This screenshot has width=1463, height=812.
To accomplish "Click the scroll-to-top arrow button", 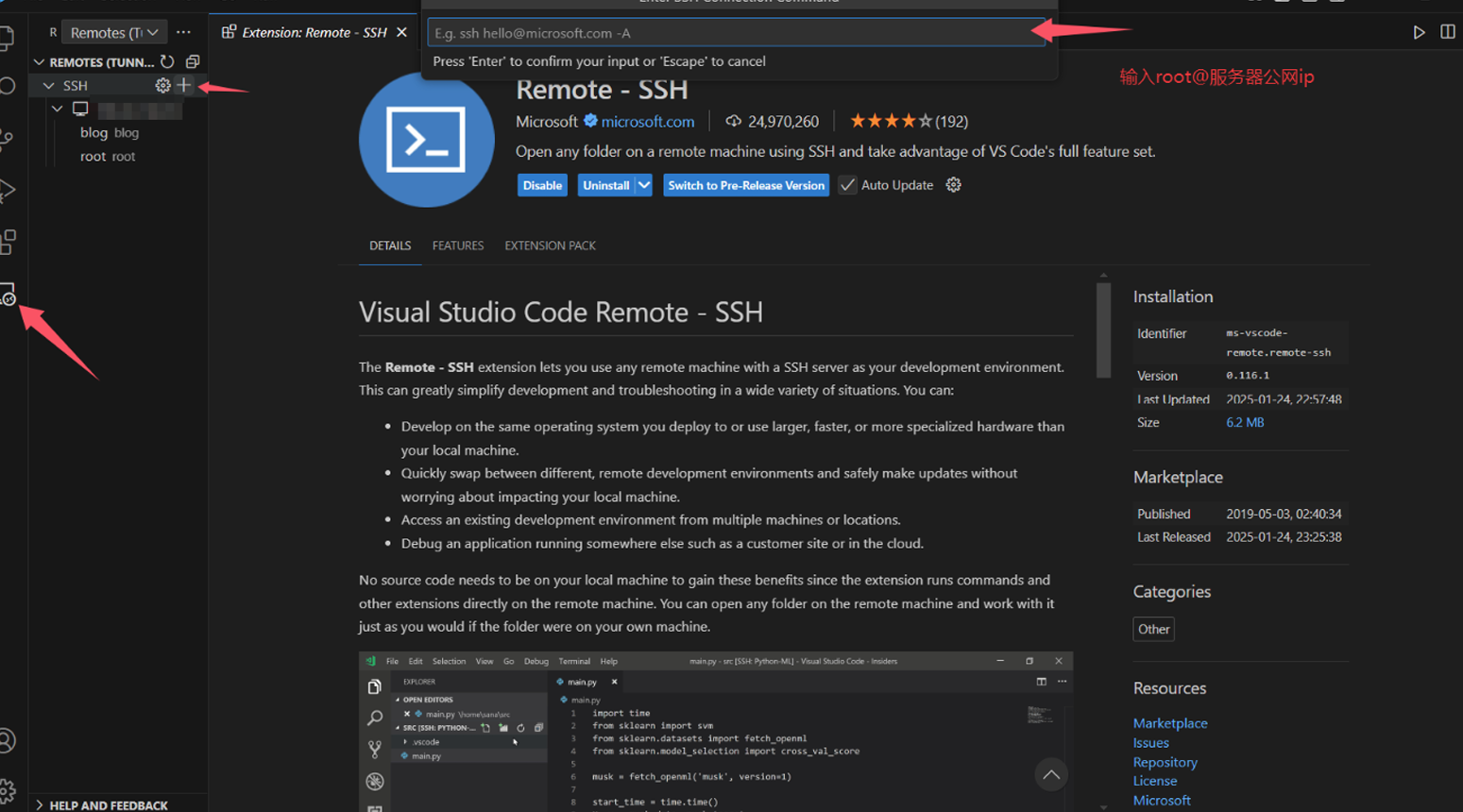I will click(1050, 775).
